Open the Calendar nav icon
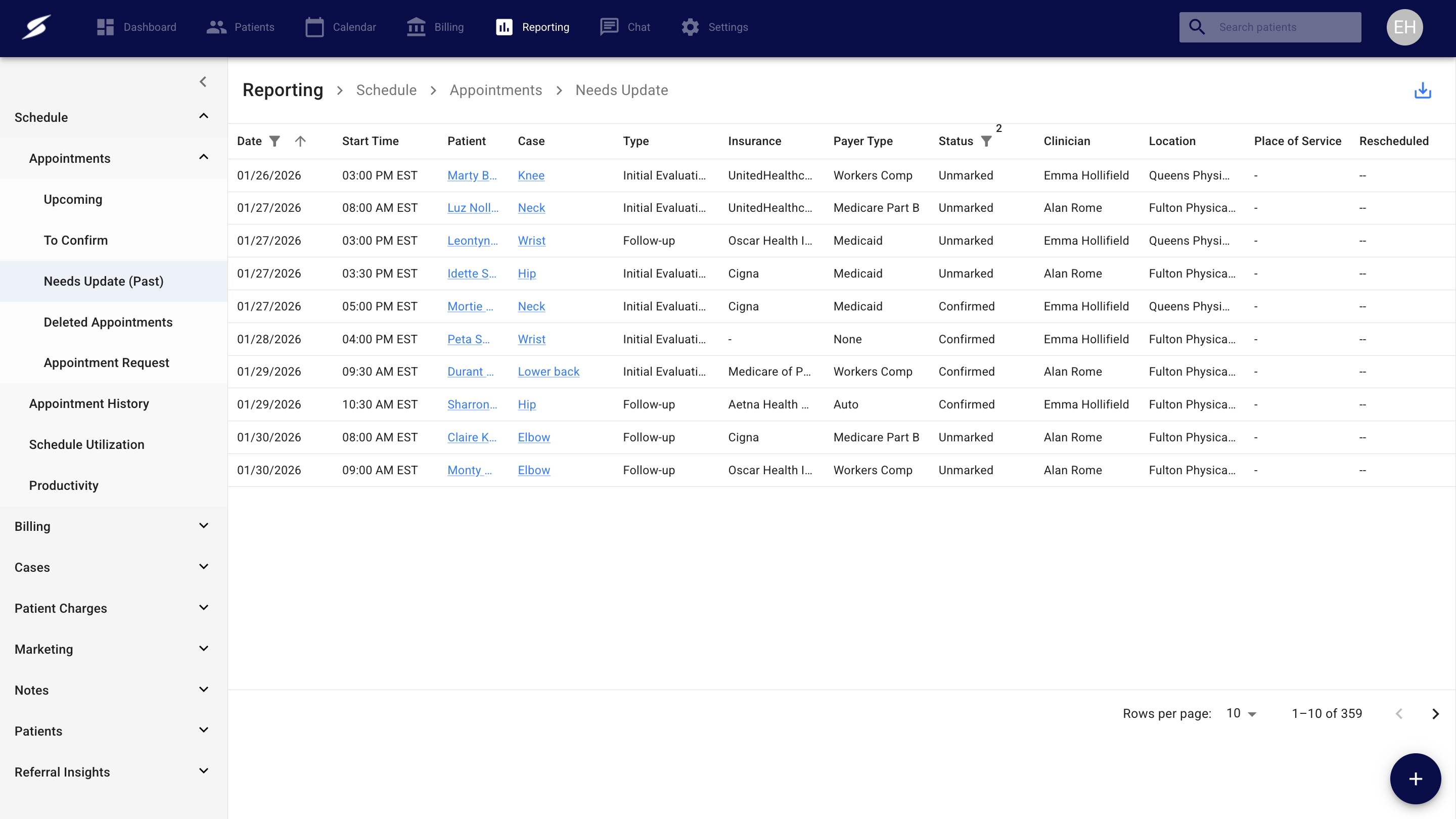The image size is (1456, 819). (x=314, y=27)
